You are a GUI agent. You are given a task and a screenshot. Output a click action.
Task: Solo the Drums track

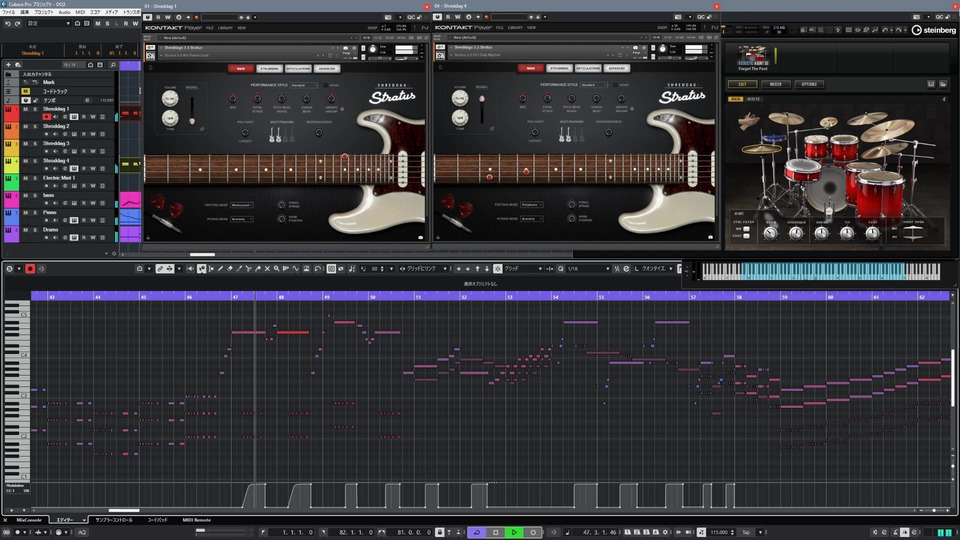35,230
